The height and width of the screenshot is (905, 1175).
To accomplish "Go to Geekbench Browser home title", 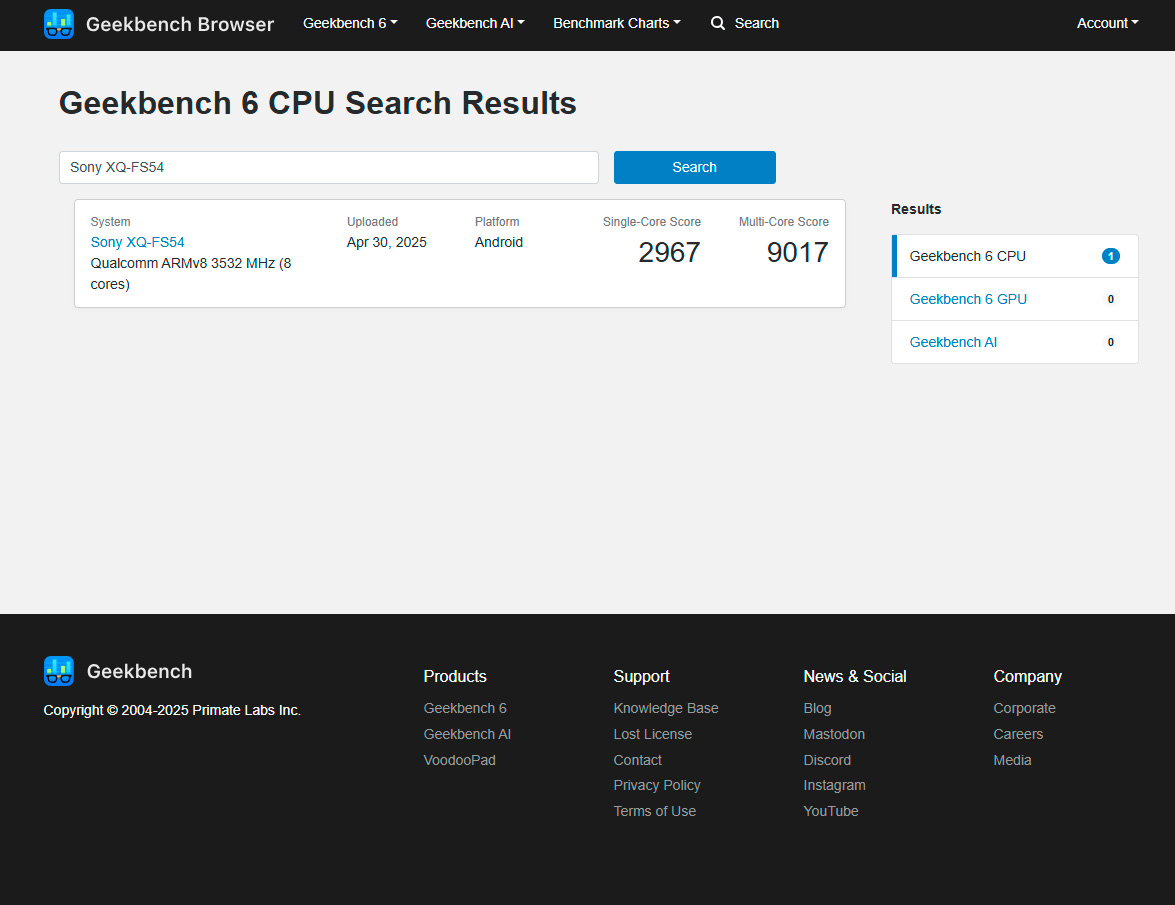I will pos(180,24).
